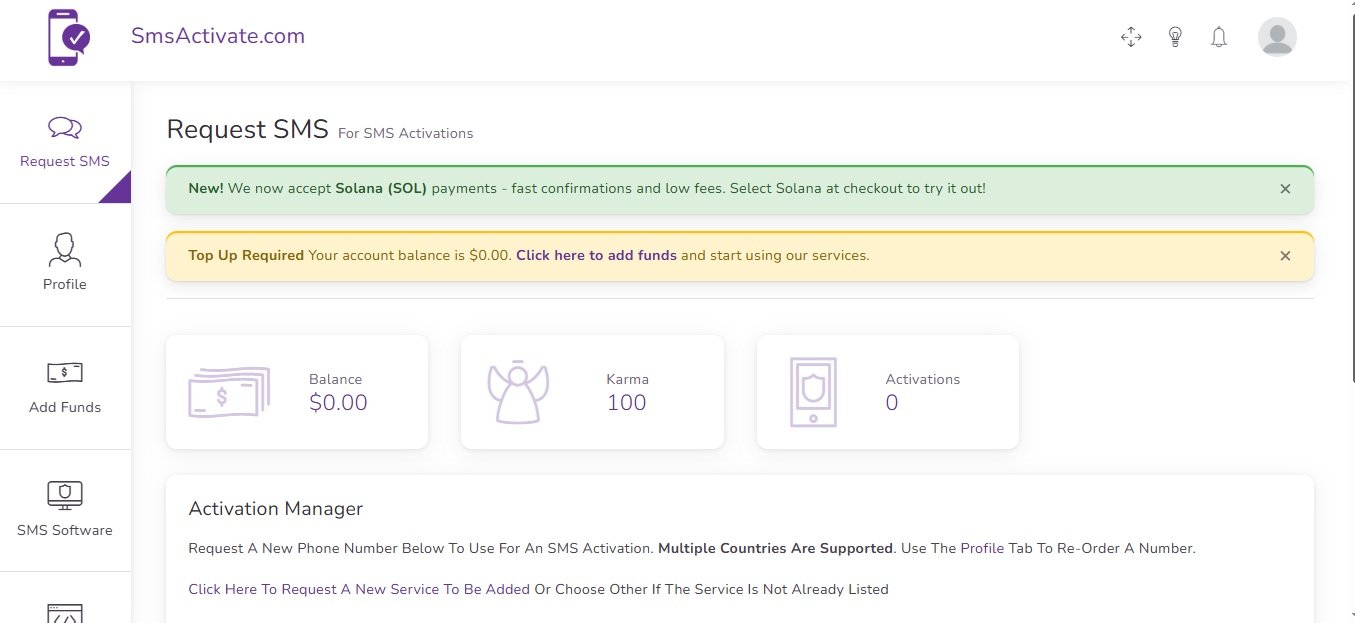The height and width of the screenshot is (623, 1355).
Task: Select the Request SMS sidebar tab
Action: [65, 142]
